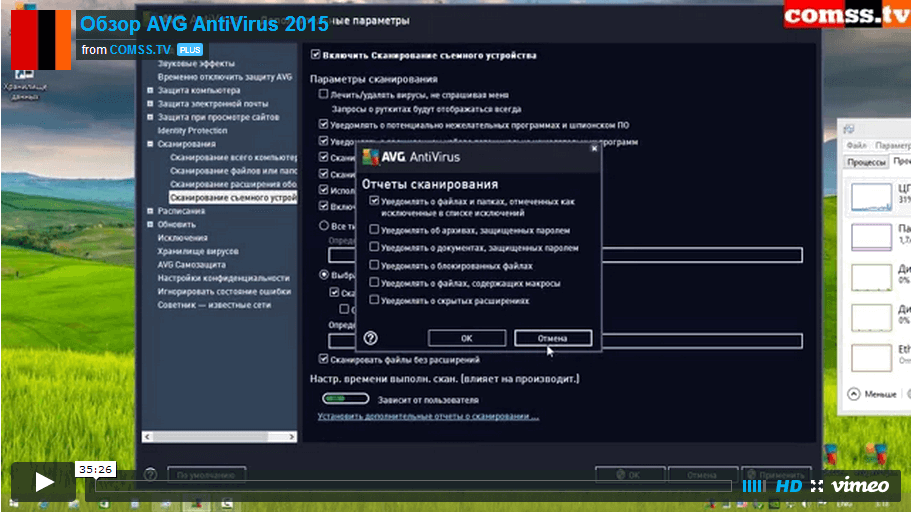Adjust volume with the Vimeo volume bars

(754, 486)
